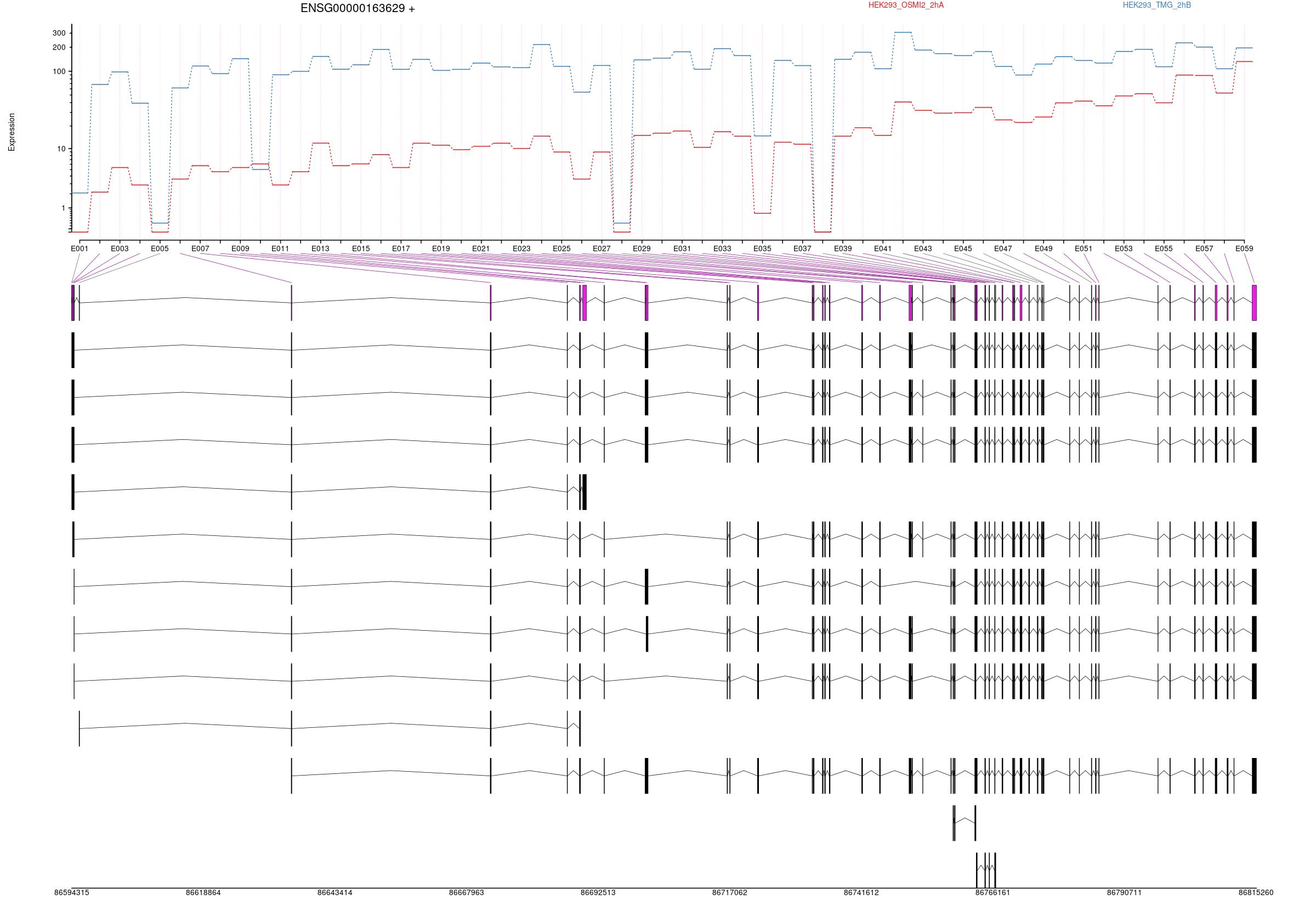Image resolution: width=1316 pixels, height=905 pixels.
Task: Click the blue line's highest plateau above E041
Action: [903, 32]
